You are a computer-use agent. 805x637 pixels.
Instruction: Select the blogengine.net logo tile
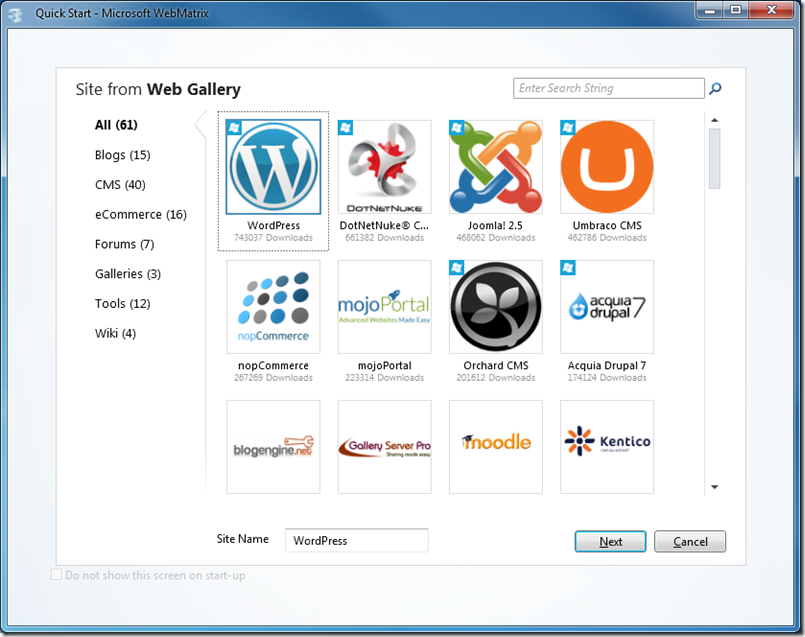click(x=273, y=447)
